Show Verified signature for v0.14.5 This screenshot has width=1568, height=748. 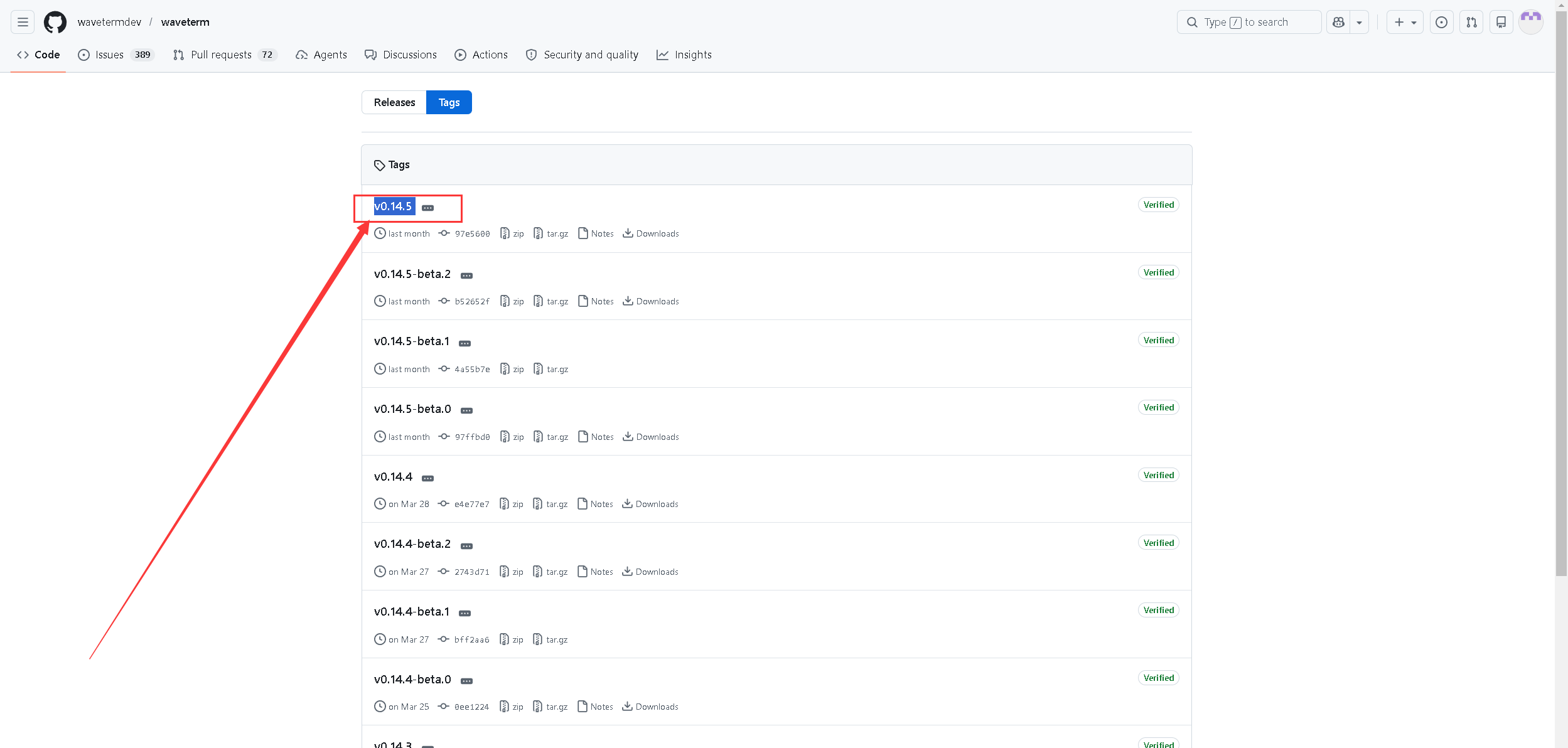click(1158, 205)
